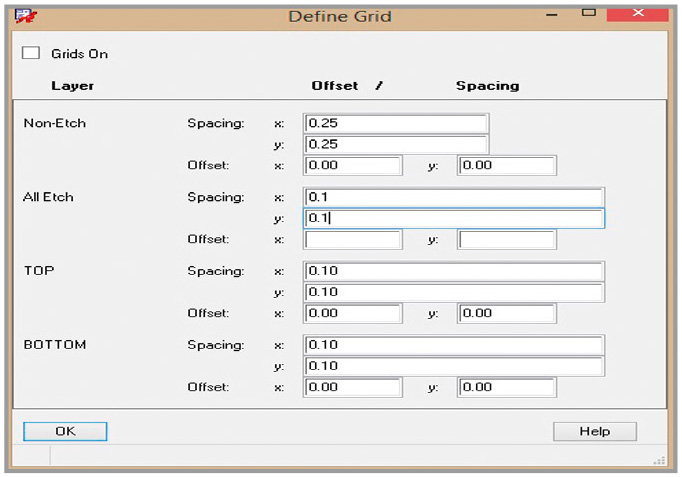The height and width of the screenshot is (477, 682).
Task: Click the Non-Etch offset y field
Action: tap(507, 166)
